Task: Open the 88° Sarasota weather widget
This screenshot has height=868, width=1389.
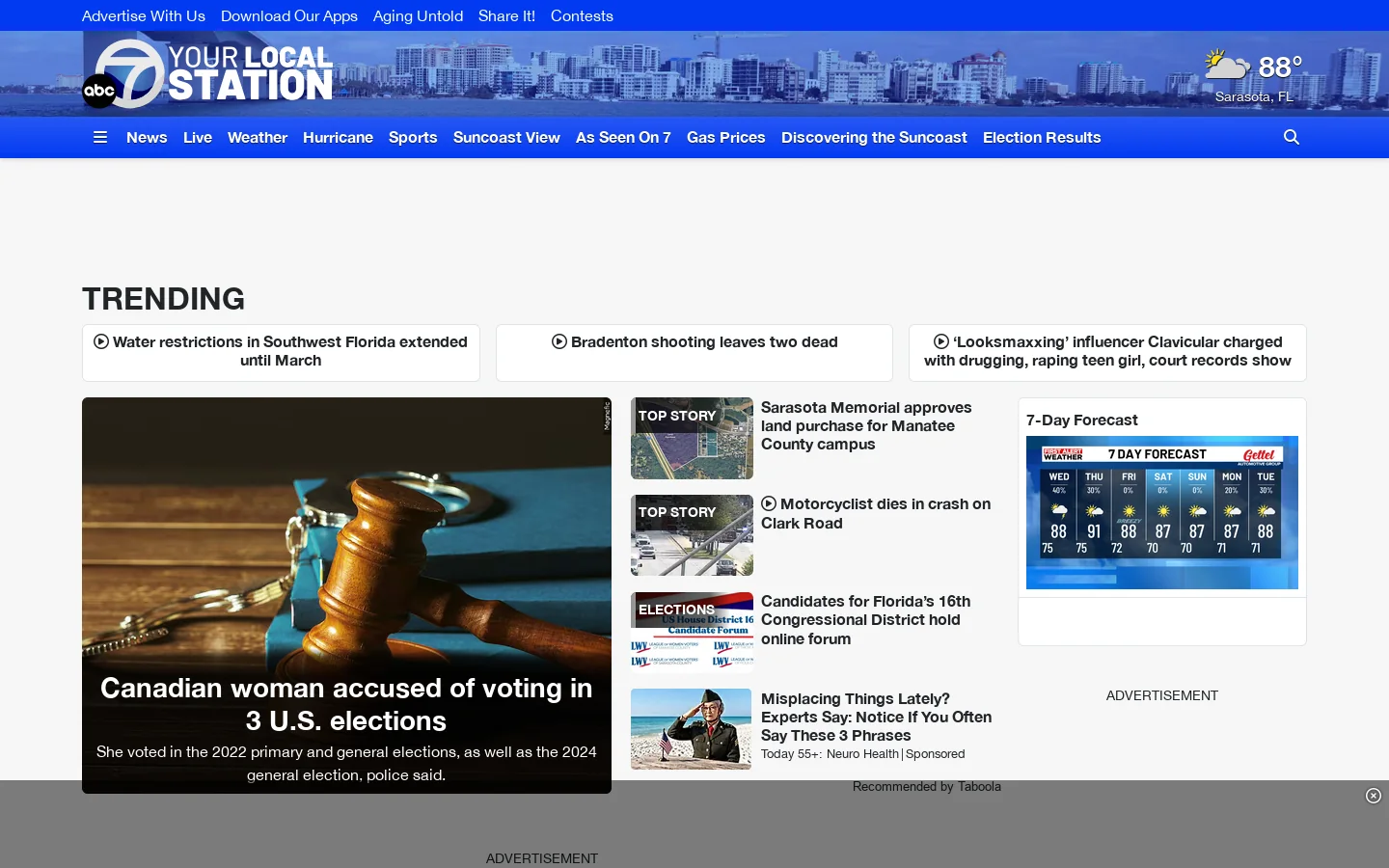Action: pos(1254,76)
